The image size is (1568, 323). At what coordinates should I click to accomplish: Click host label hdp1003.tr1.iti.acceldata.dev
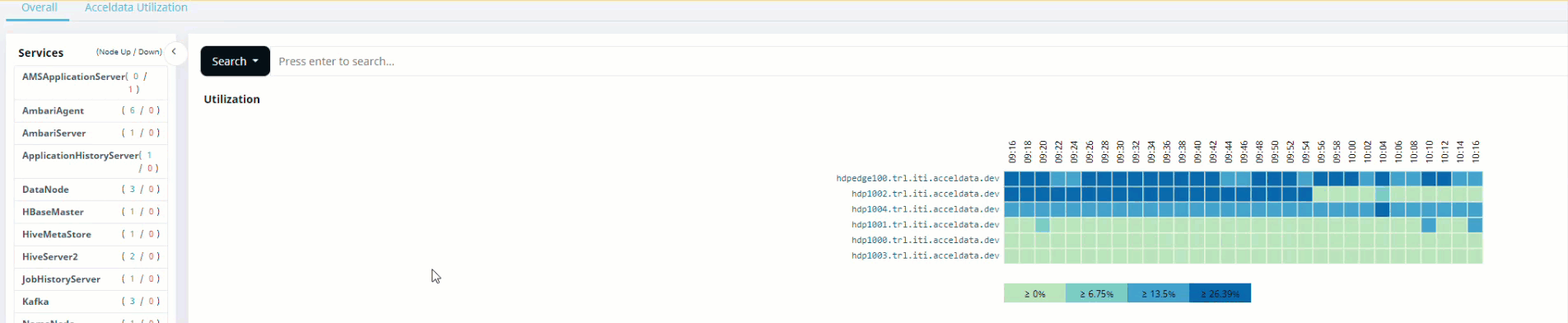[x=925, y=255]
